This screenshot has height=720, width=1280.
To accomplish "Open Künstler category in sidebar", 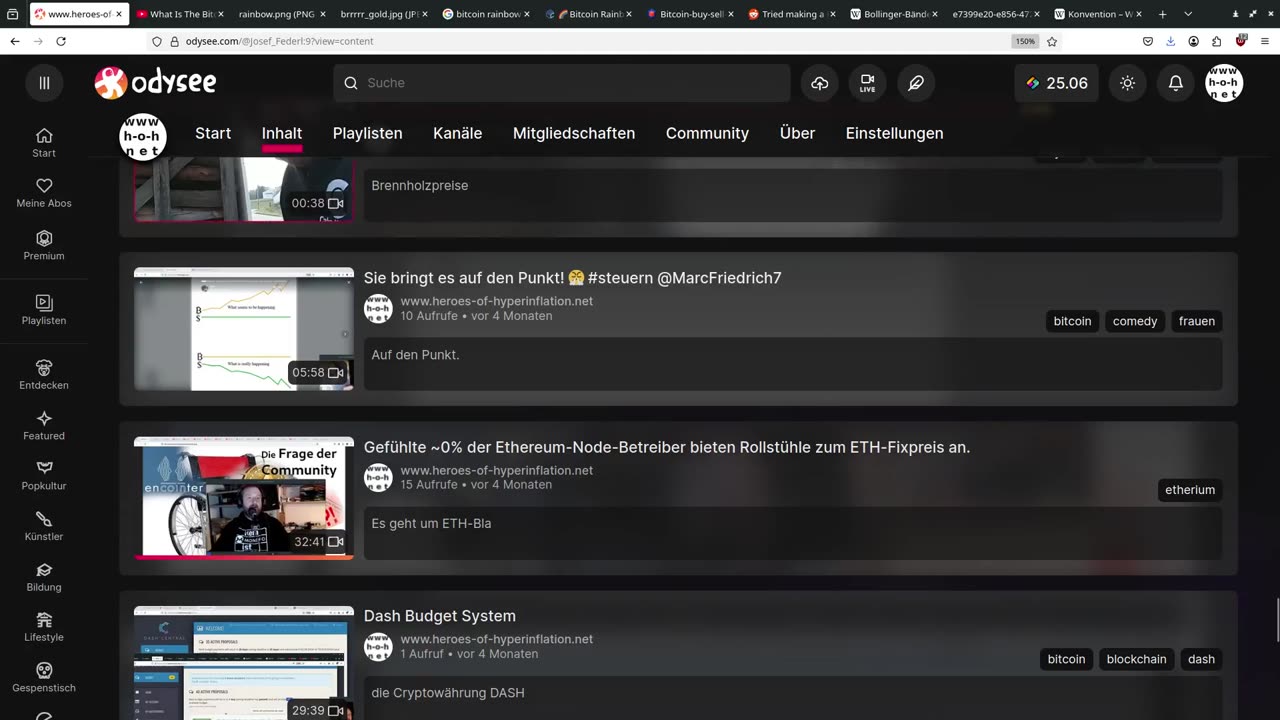I will coord(44,526).
